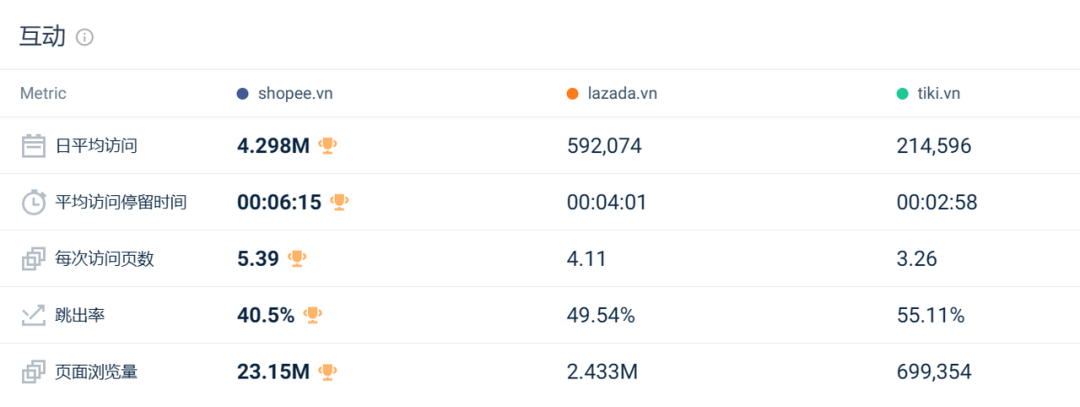Click the bounce-rate arrow icon for 跳出率
This screenshot has height=407, width=1080.
pyautogui.click(x=33, y=315)
